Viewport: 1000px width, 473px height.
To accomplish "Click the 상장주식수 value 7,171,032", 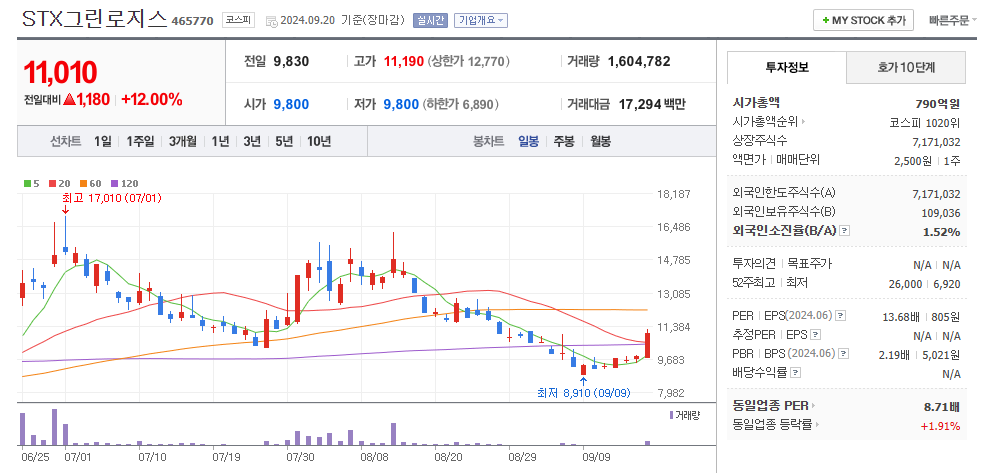I will [936, 142].
